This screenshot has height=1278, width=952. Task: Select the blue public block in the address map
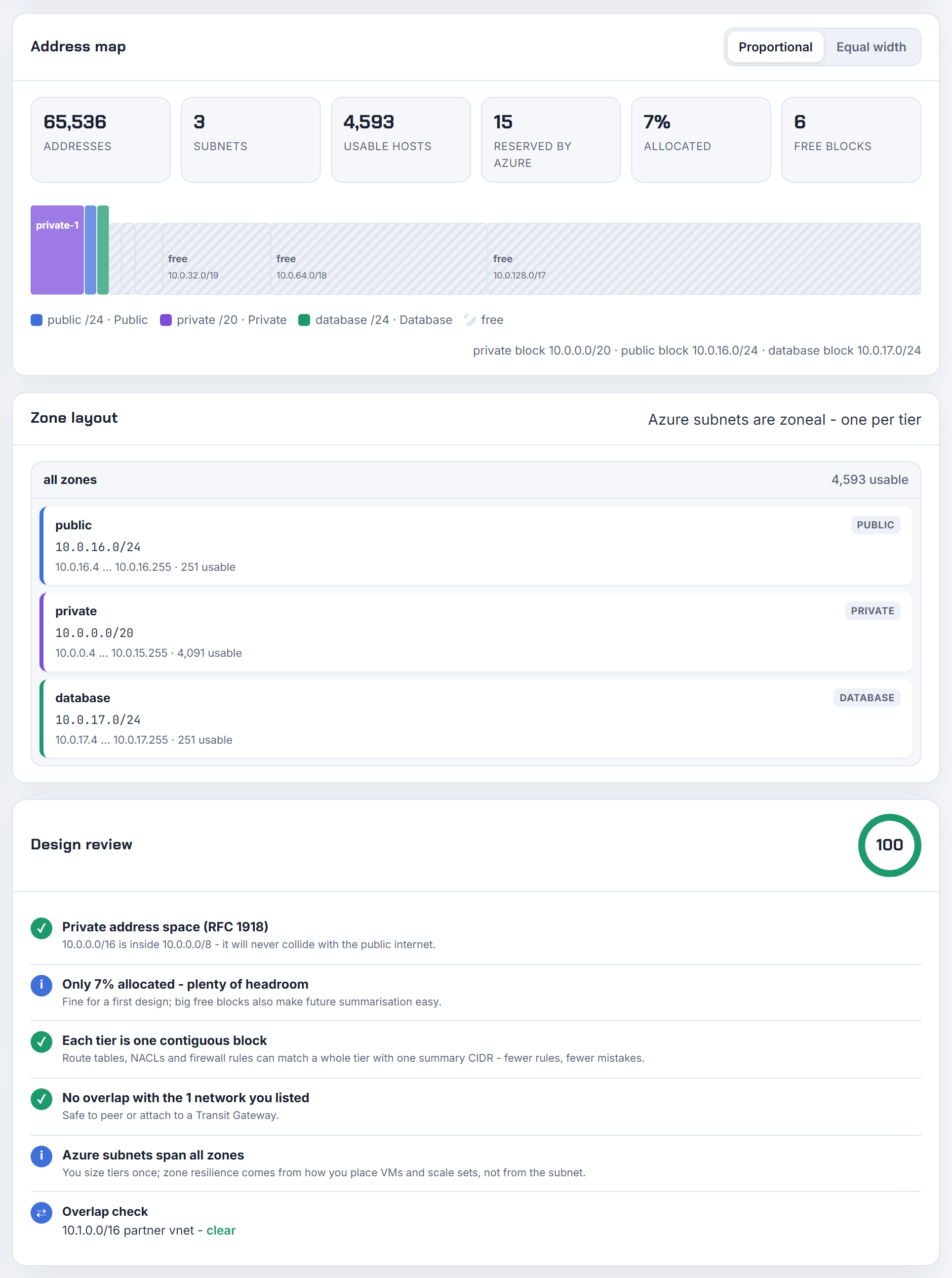[x=90, y=250]
